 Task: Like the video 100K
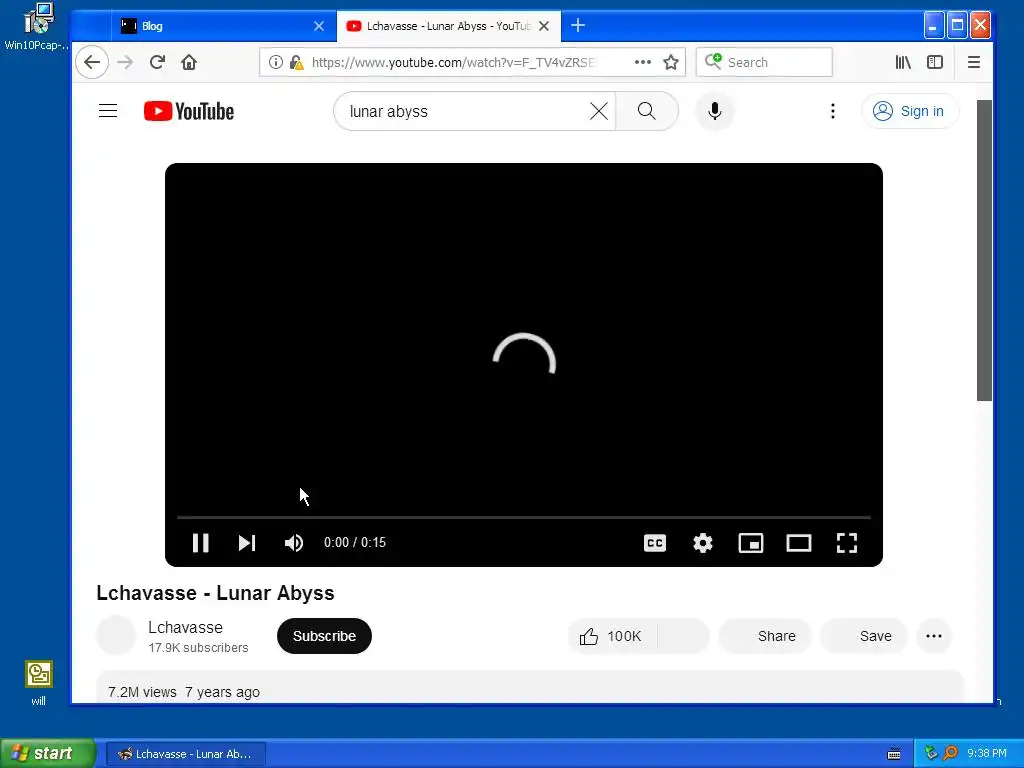[611, 636]
